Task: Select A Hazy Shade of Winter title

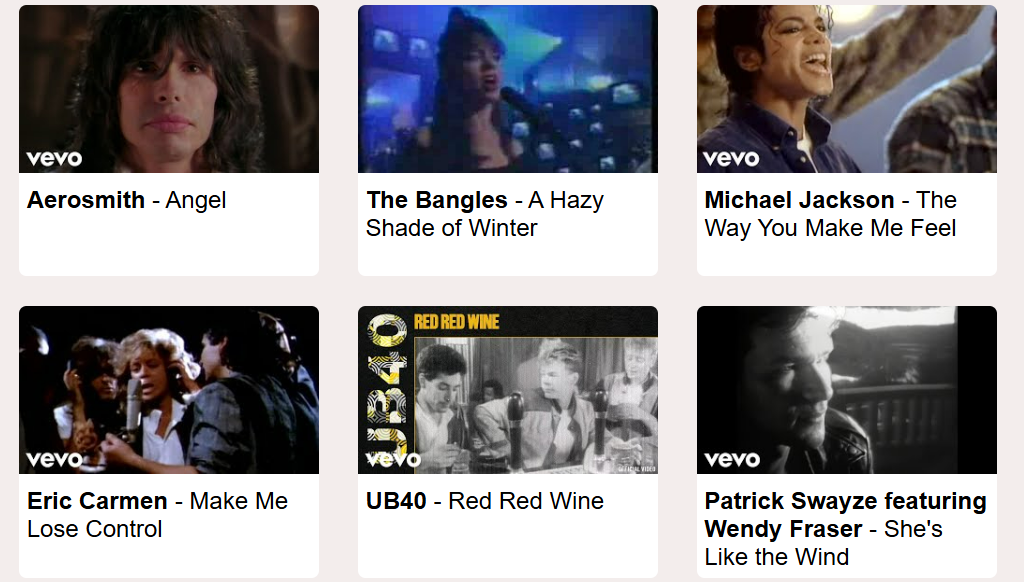Action: 485,214
